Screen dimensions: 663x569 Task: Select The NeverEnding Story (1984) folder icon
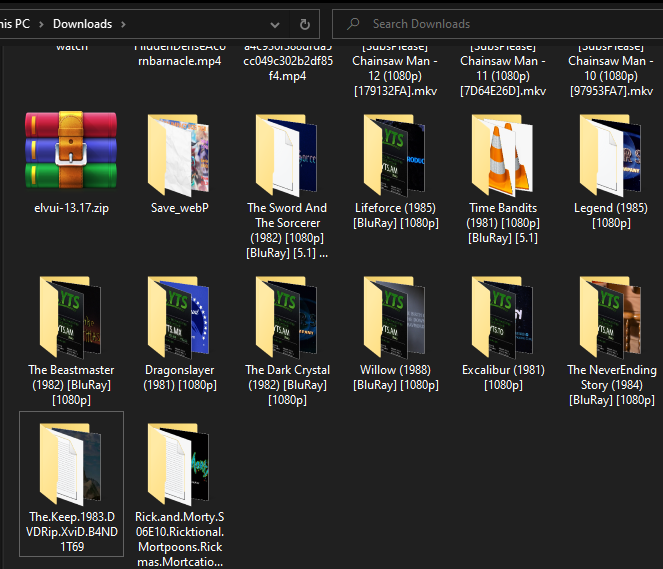tap(611, 317)
